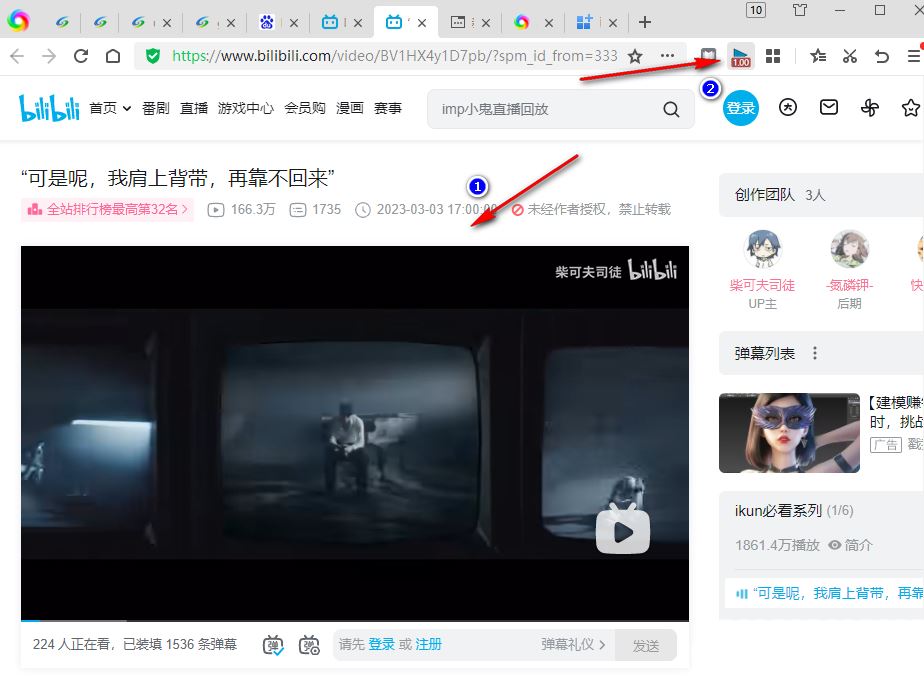Toggle danmaku display on or off
This screenshot has width=924, height=676.
click(x=273, y=645)
